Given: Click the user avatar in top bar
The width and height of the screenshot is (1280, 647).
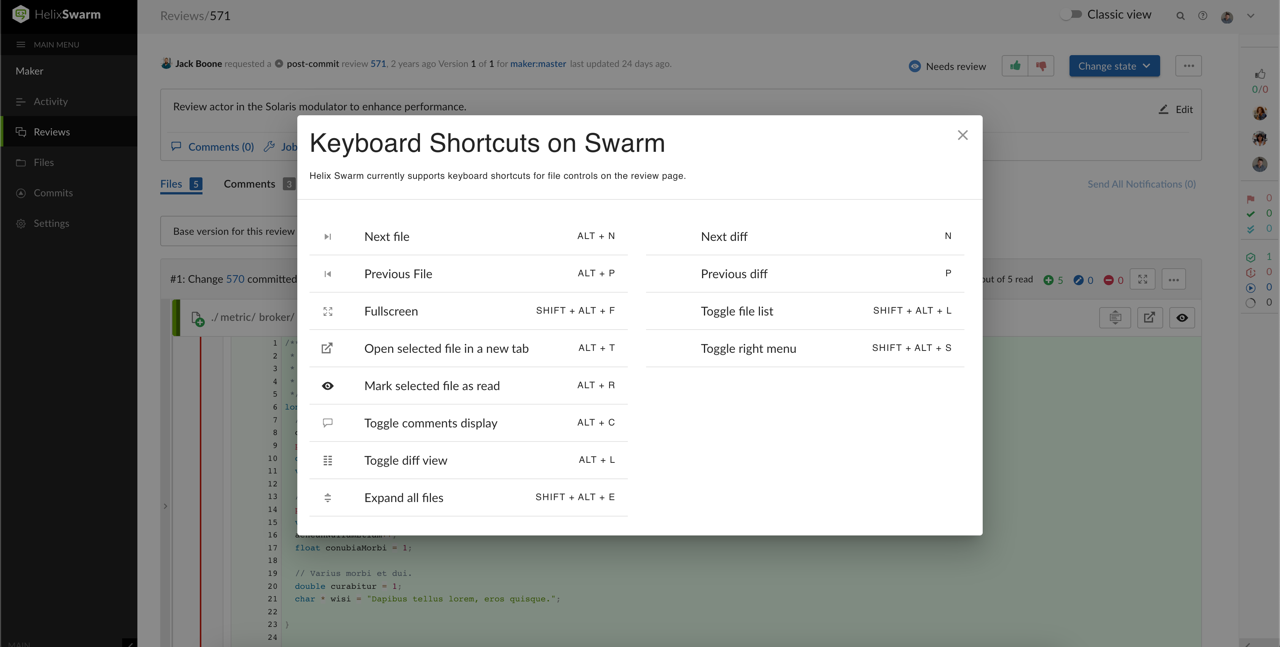Looking at the screenshot, I should (x=1227, y=16).
